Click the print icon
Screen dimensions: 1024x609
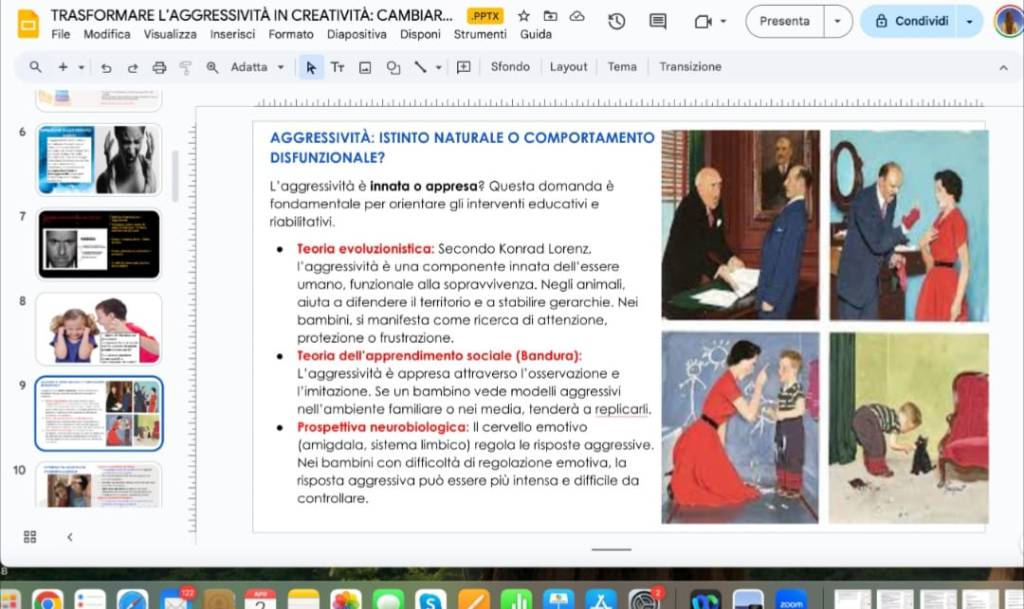pos(159,67)
